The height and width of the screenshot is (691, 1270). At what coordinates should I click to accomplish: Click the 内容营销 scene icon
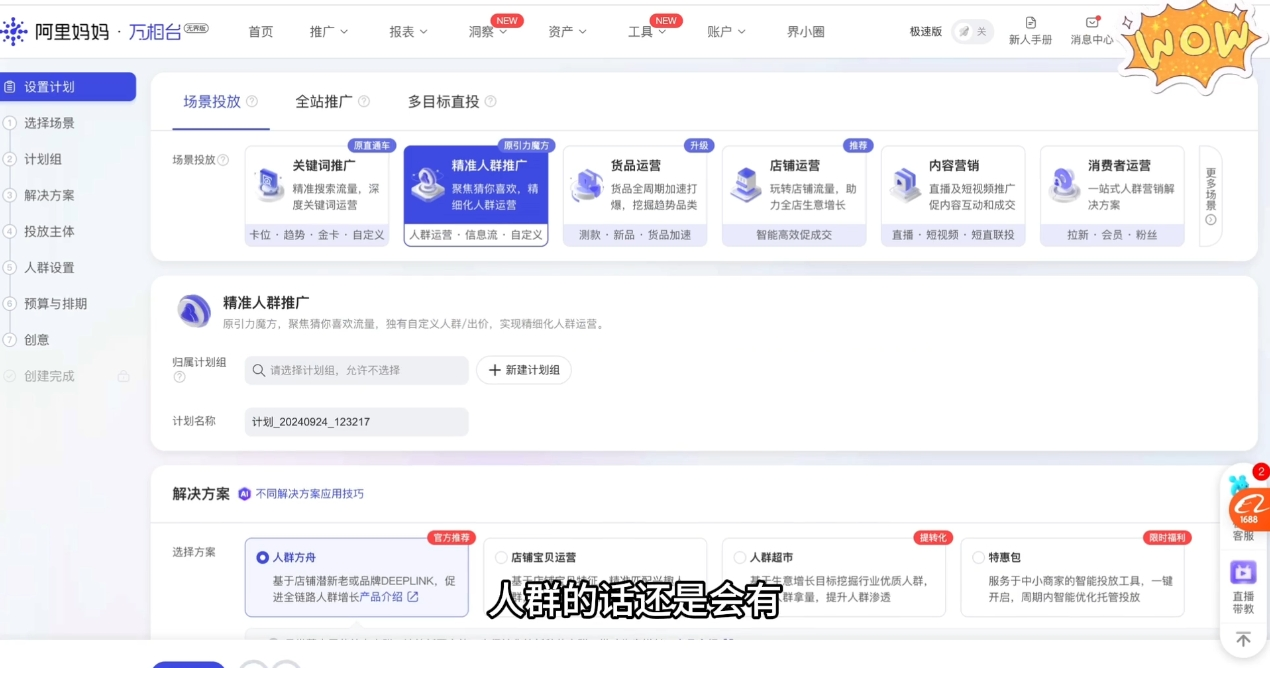click(905, 185)
